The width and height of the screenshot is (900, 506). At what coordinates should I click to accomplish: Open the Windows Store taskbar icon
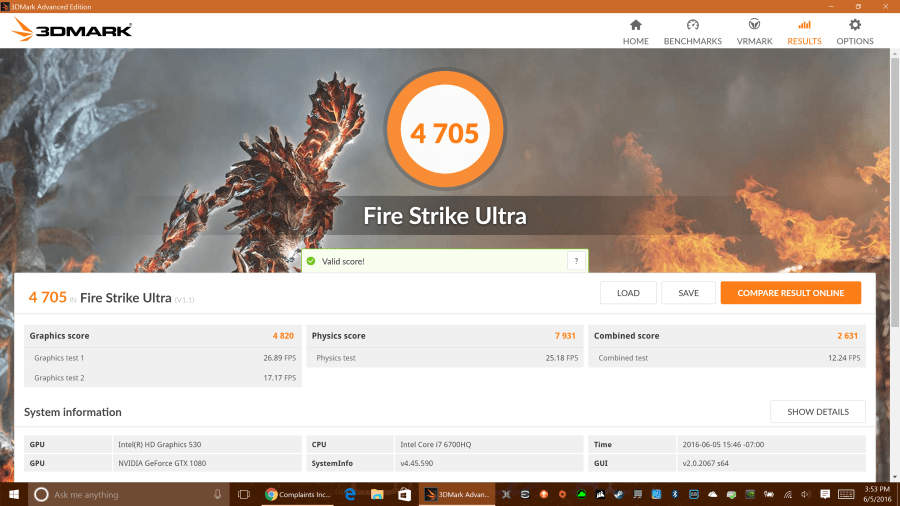point(404,494)
